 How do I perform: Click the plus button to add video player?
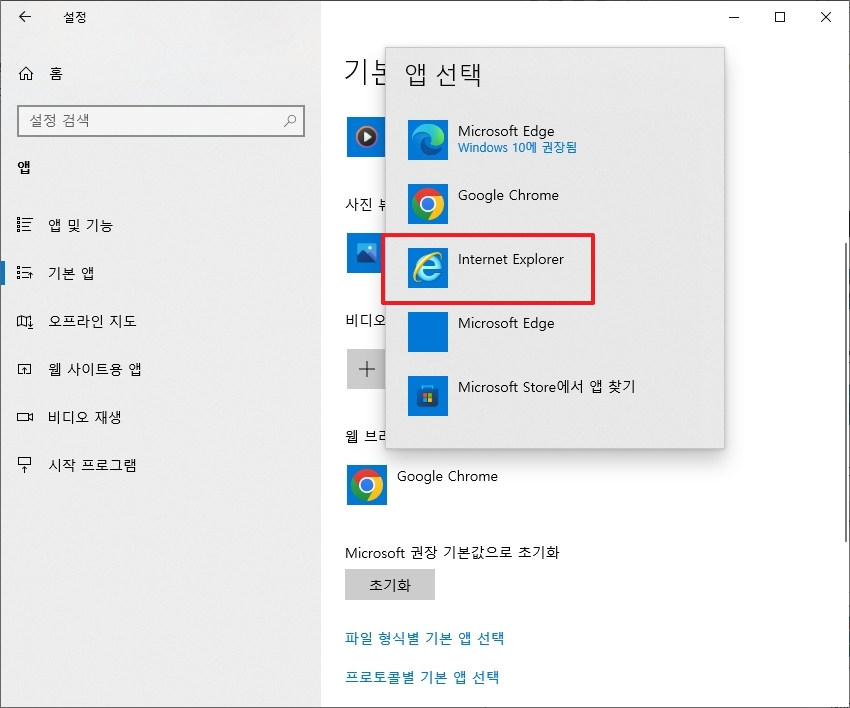click(366, 369)
